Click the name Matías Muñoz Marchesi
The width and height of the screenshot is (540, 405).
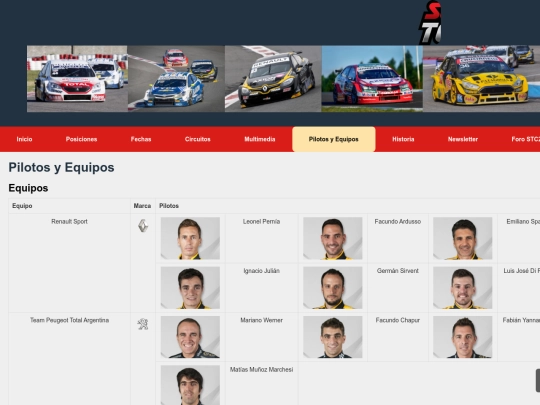pyautogui.click(x=261, y=370)
